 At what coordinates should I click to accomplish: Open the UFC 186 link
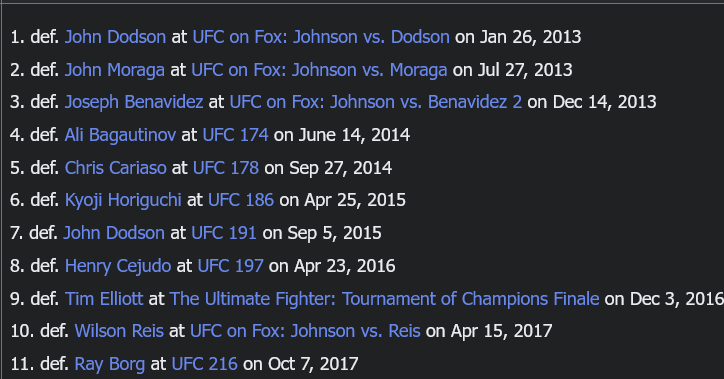pyautogui.click(x=241, y=200)
